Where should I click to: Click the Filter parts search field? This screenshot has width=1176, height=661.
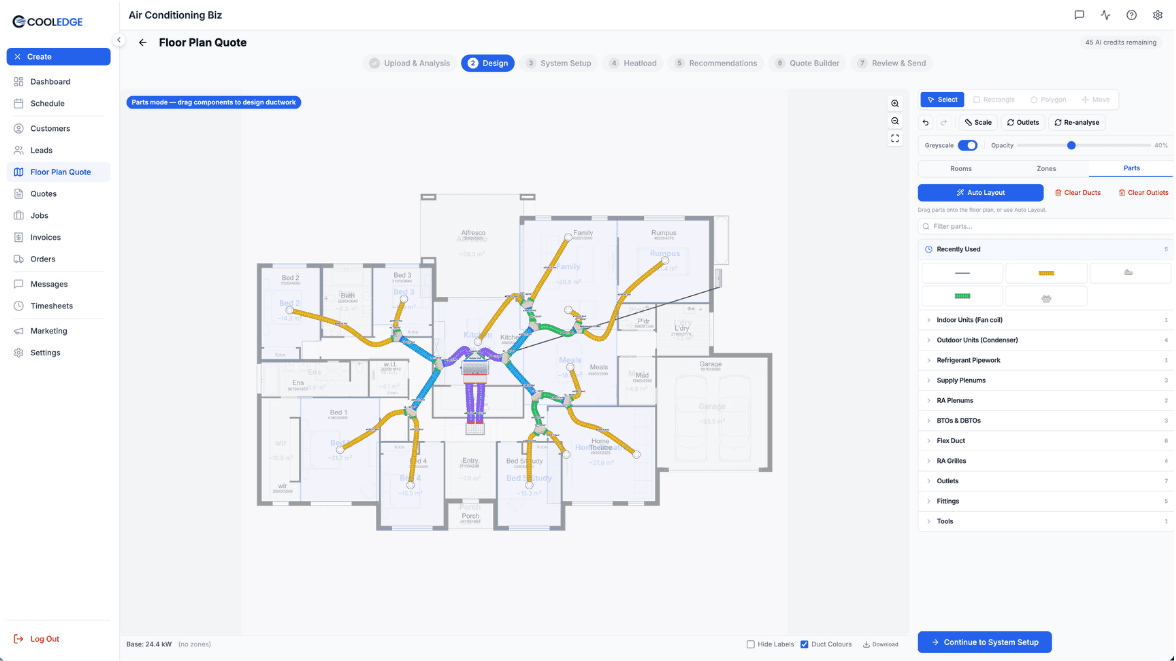[x=1000, y=227]
